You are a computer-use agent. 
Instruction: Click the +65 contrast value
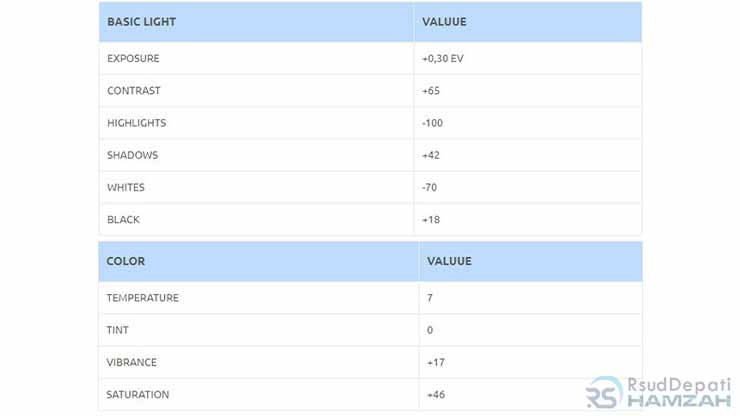[x=431, y=91]
